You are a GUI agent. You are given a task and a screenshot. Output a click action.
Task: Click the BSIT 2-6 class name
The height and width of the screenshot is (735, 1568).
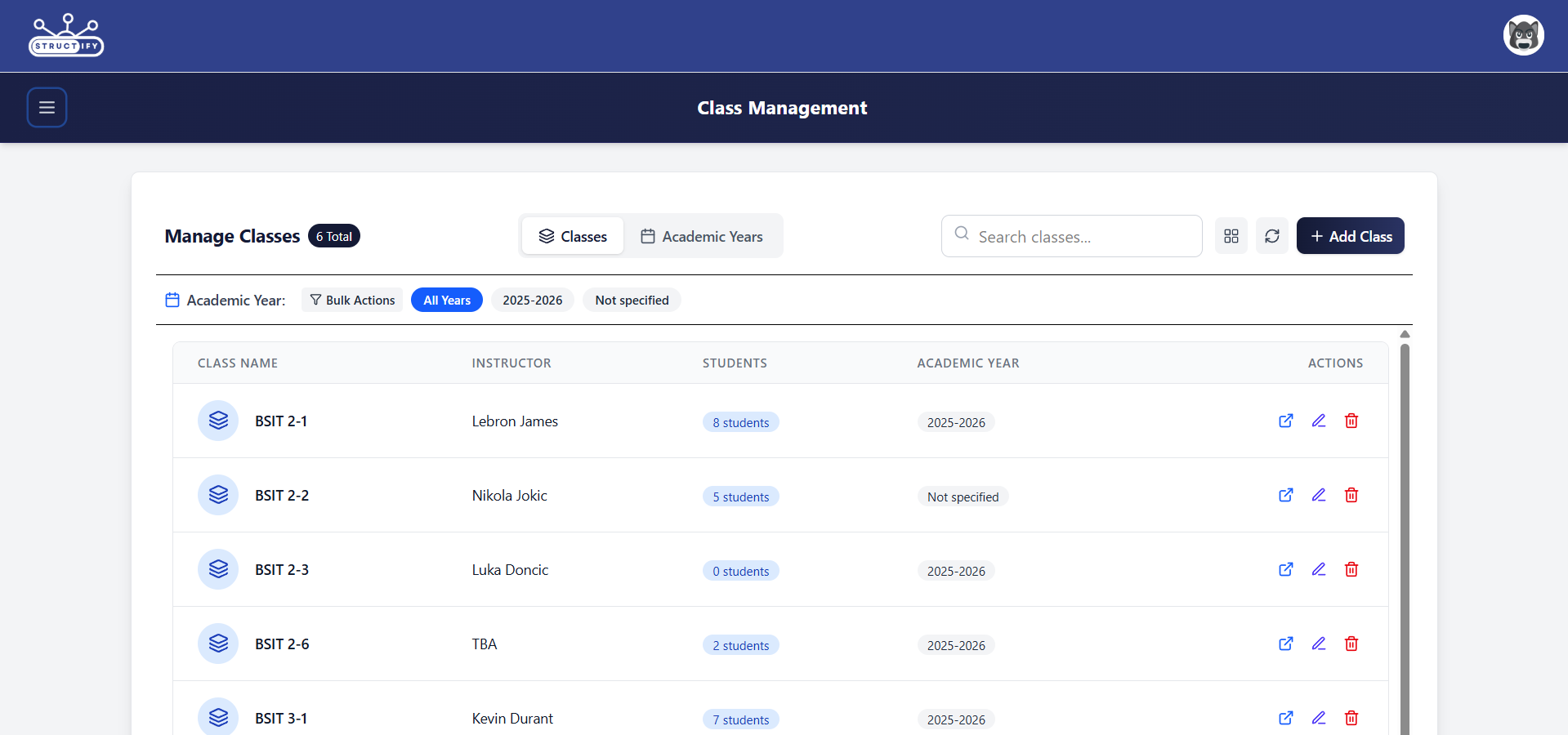[x=282, y=644]
